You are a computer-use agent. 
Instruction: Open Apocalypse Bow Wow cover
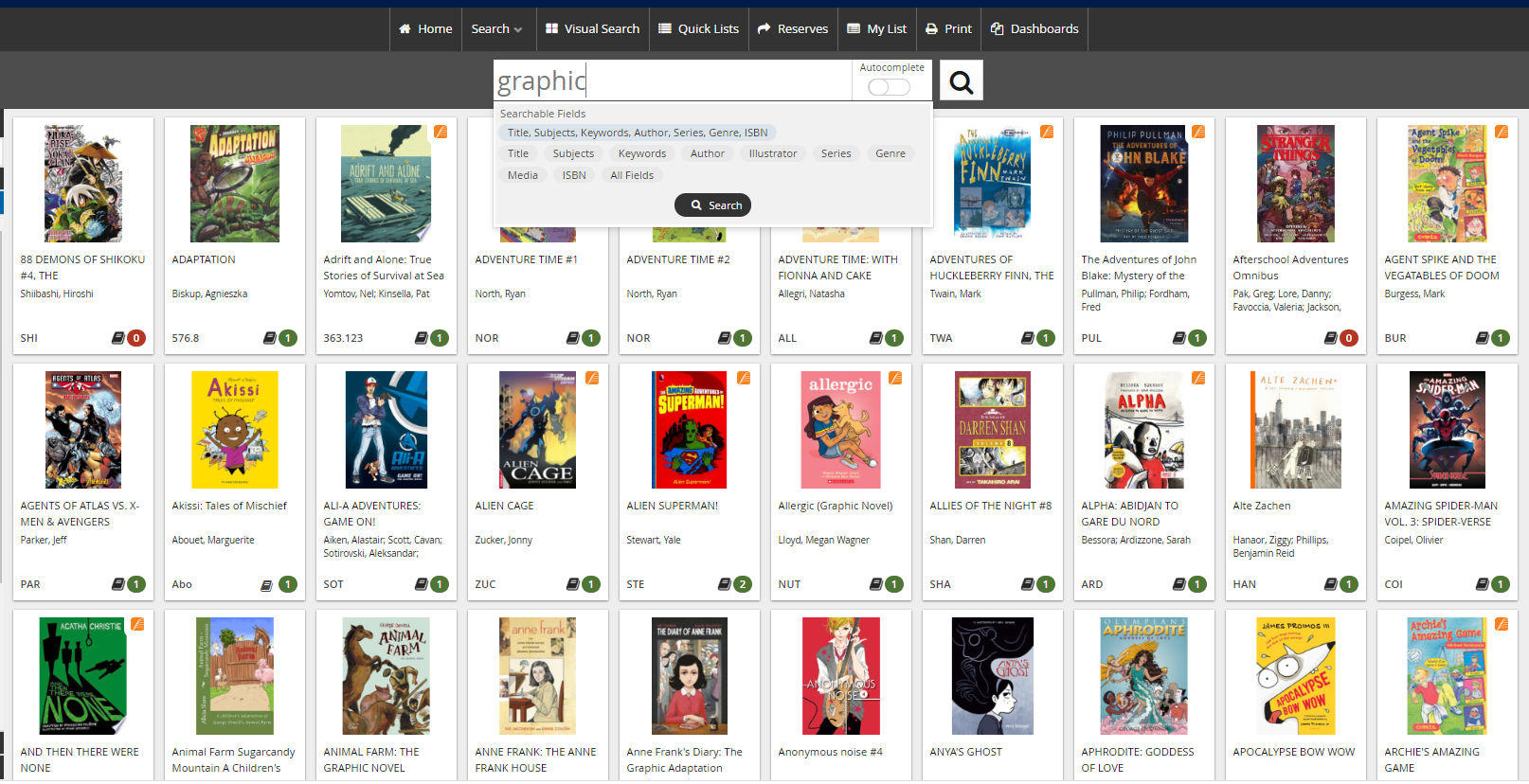tap(1296, 676)
